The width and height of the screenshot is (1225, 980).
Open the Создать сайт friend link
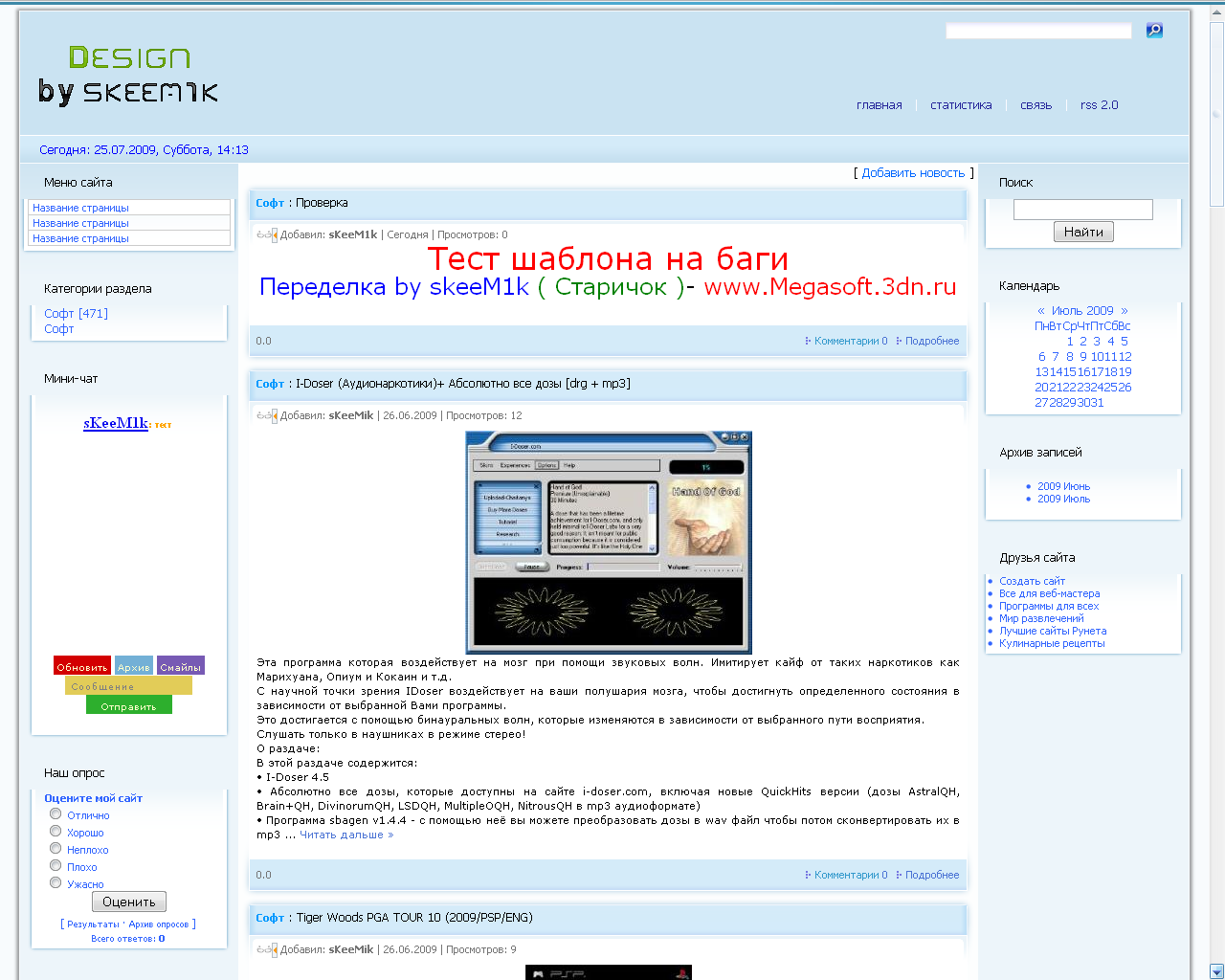pos(1032,581)
